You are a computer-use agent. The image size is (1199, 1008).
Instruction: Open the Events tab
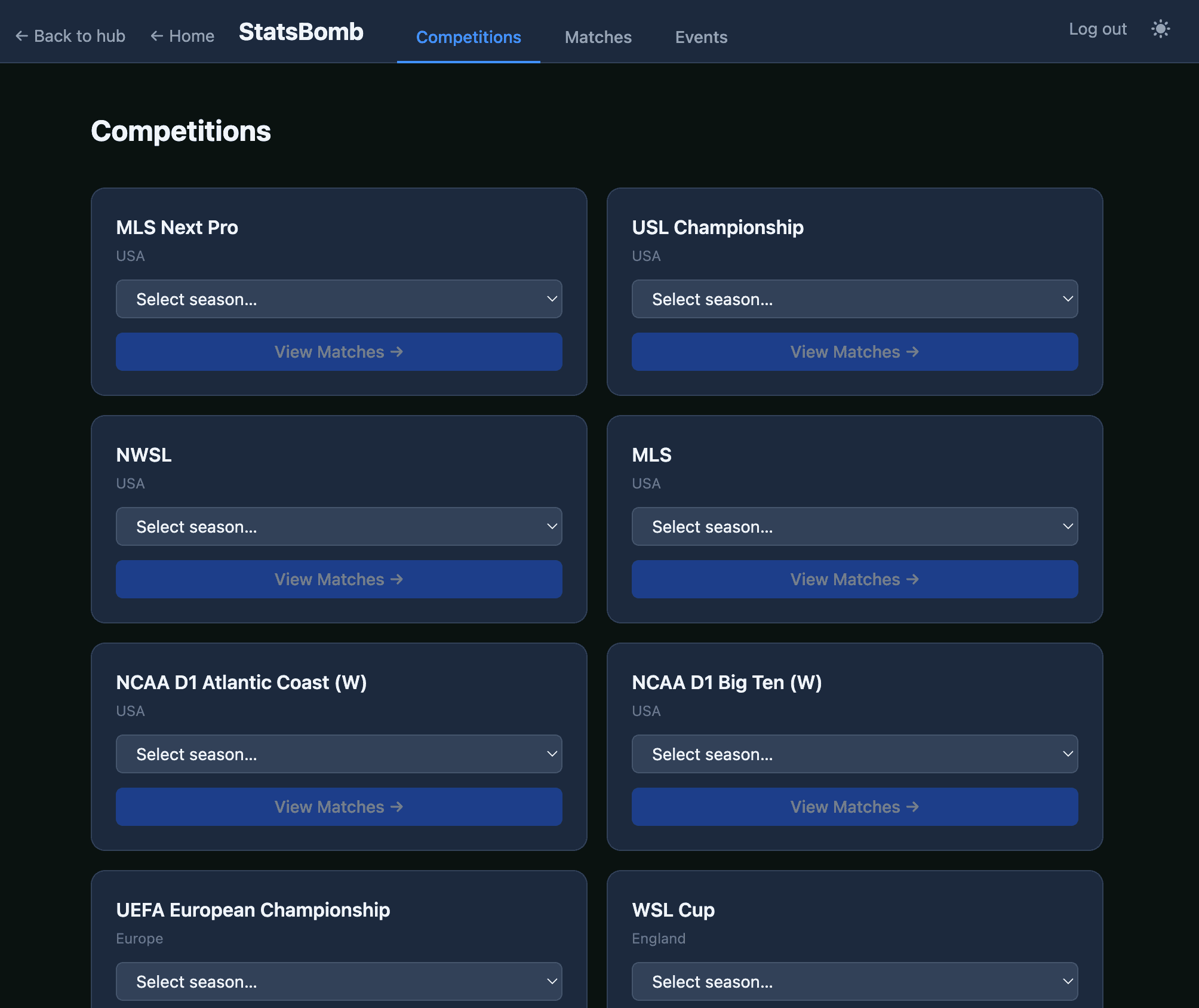[701, 37]
